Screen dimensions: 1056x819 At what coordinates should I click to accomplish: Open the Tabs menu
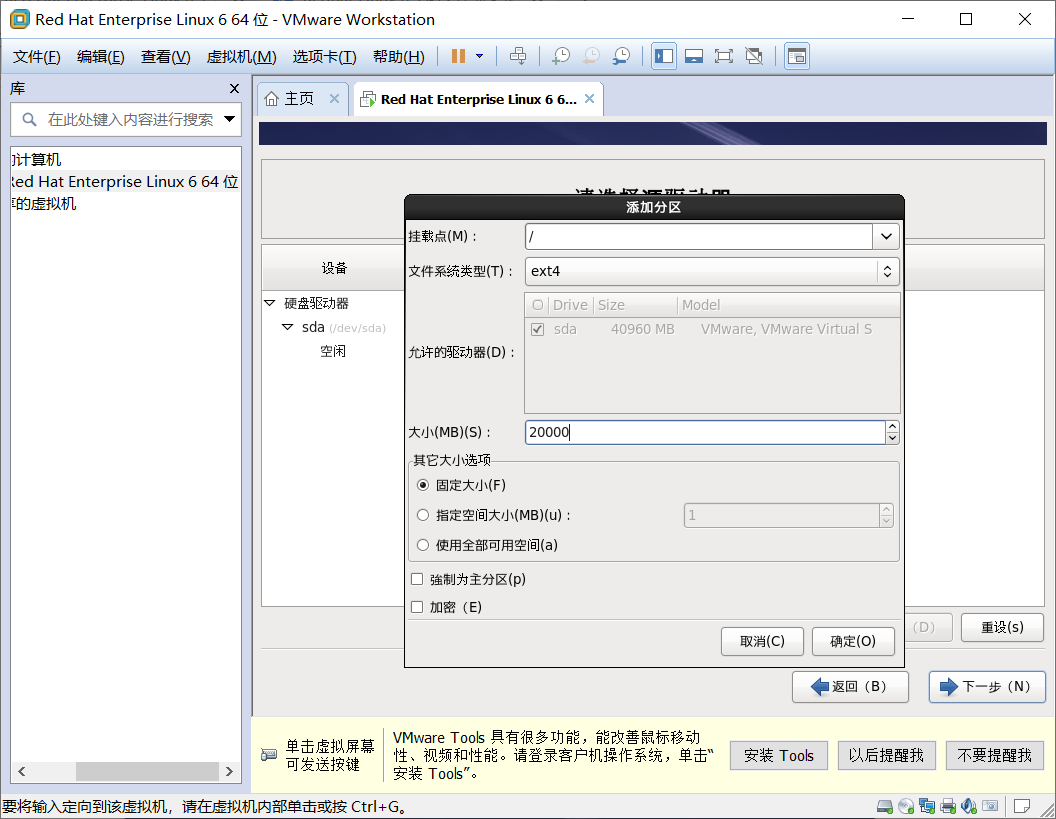point(324,57)
